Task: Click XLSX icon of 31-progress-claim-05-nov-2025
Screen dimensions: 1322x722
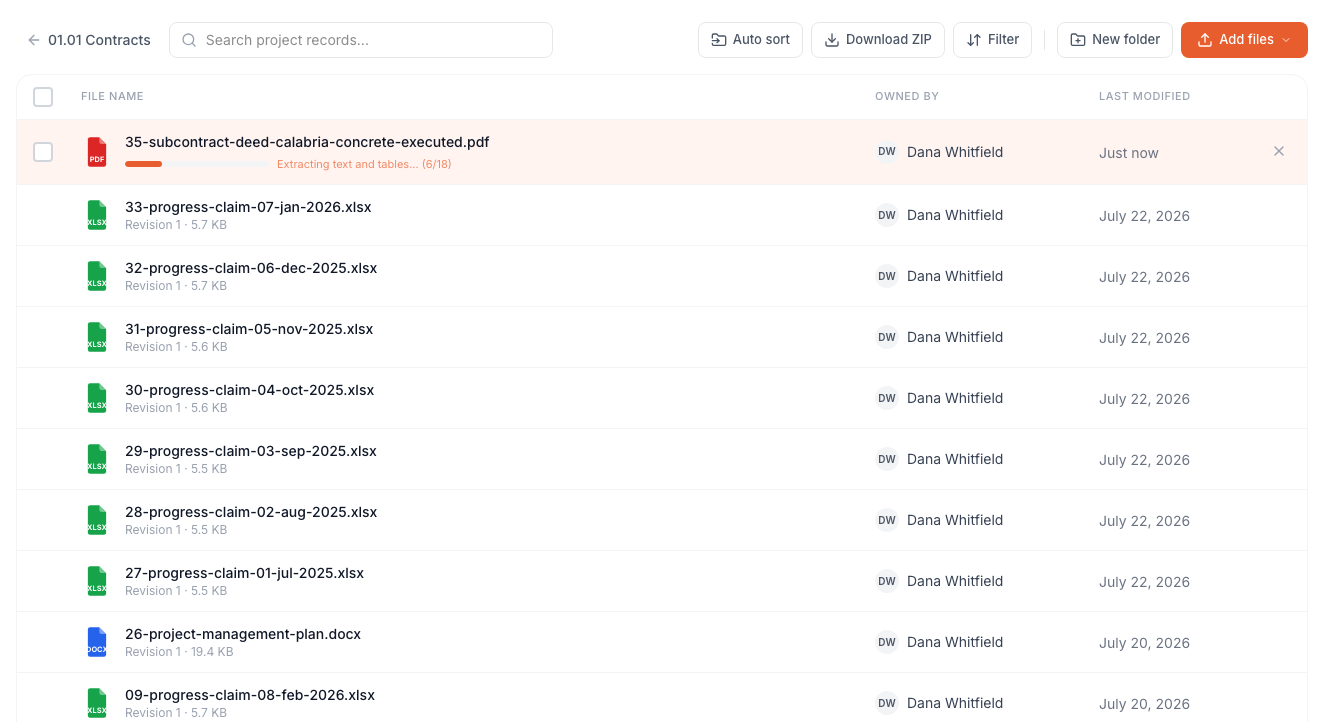Action: pos(97,337)
